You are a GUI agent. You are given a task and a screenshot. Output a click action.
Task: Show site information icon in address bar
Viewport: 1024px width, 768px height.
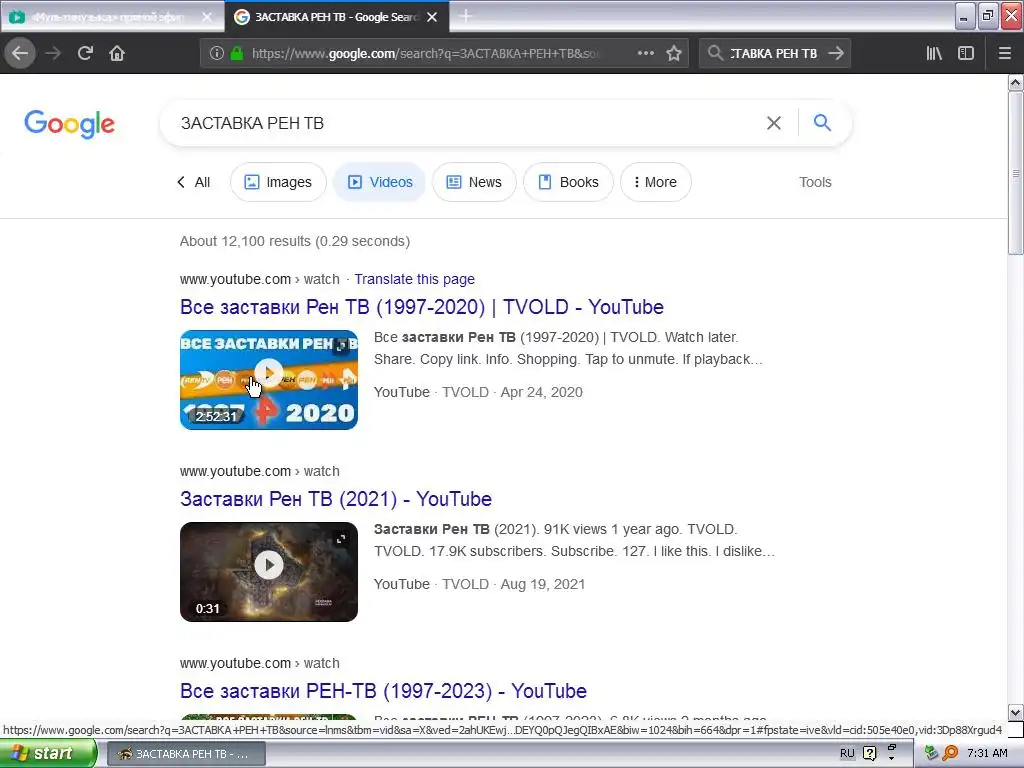pyautogui.click(x=217, y=53)
